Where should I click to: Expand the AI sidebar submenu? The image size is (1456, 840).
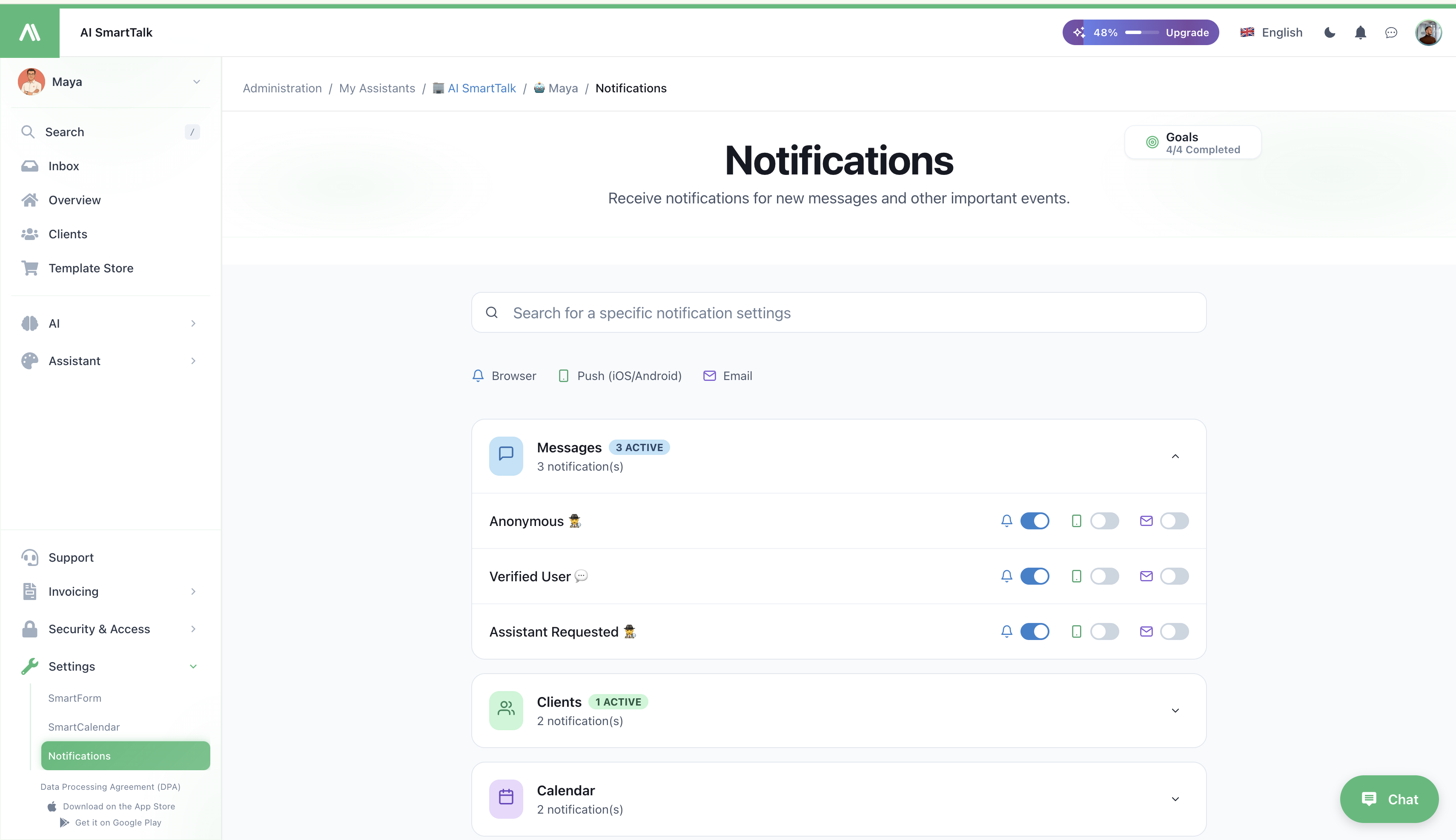(193, 324)
